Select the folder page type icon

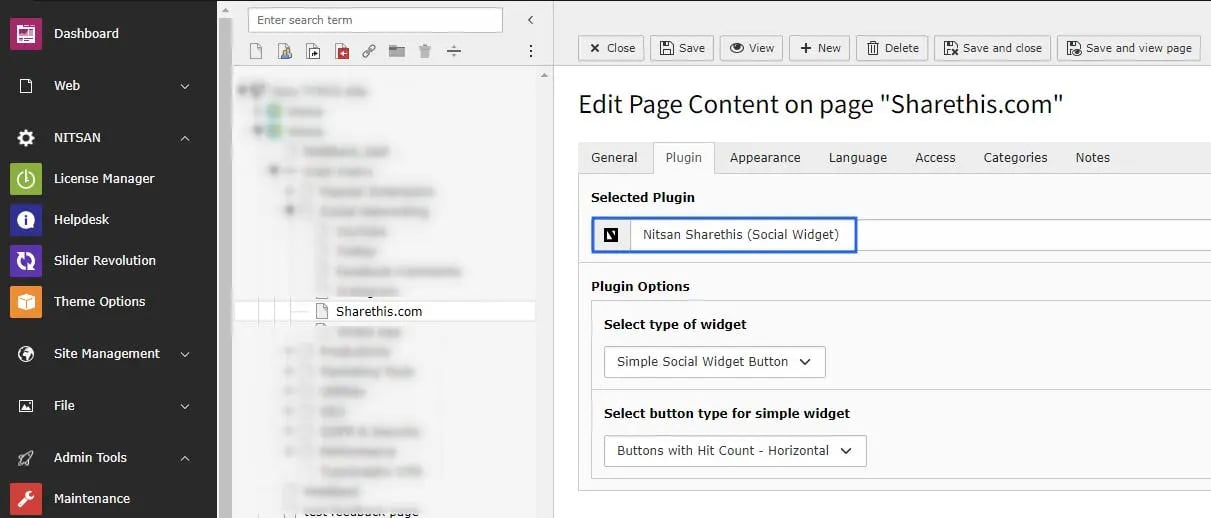[397, 51]
